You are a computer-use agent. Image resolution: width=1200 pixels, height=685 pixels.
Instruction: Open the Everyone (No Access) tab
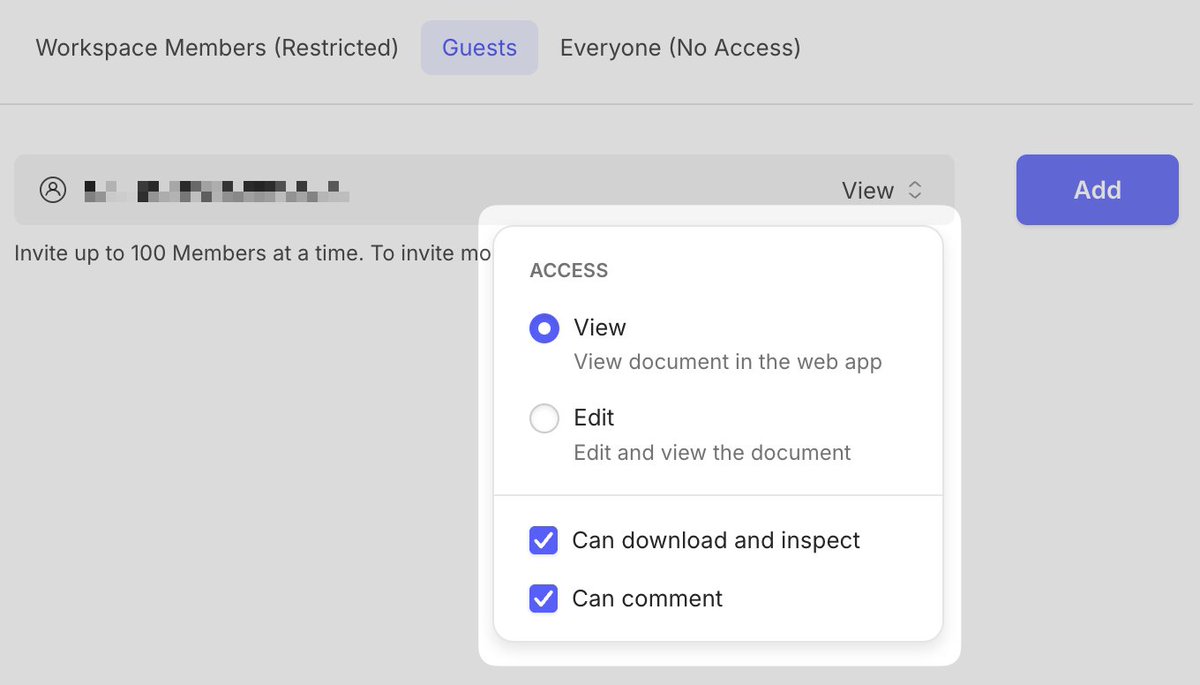point(680,47)
